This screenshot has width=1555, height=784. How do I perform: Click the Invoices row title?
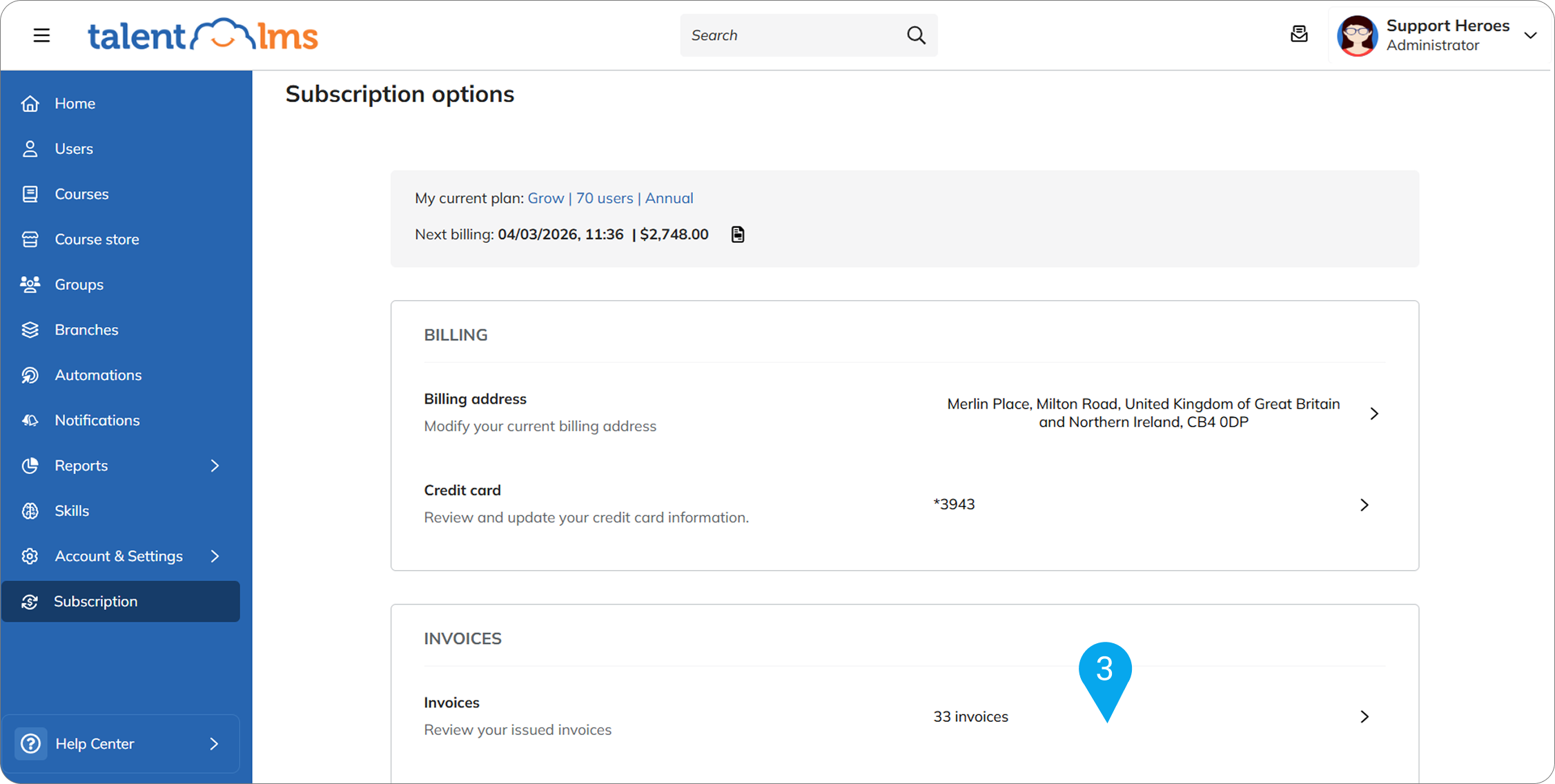451,703
